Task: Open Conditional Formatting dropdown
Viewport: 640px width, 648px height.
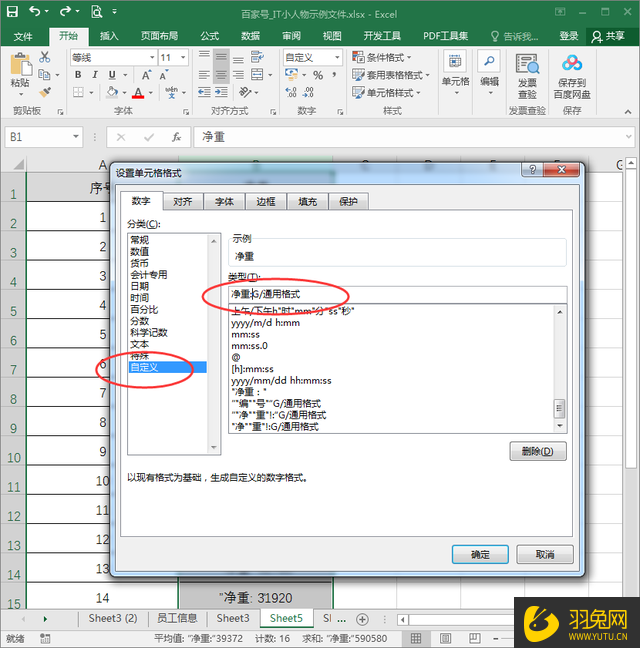Action: click(382, 57)
